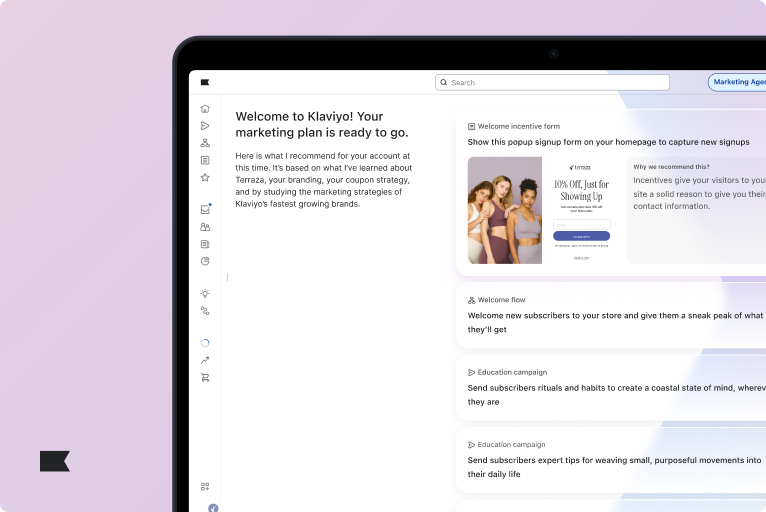
Task: Open Education campaign card about weaving movements
Action: [x=611, y=460]
